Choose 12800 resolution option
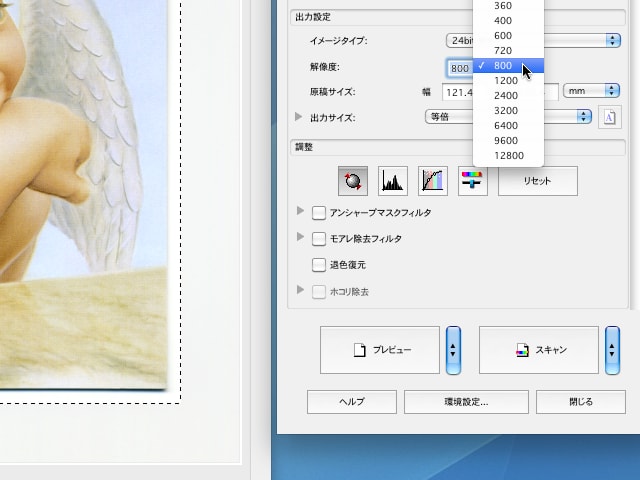 [x=508, y=156]
